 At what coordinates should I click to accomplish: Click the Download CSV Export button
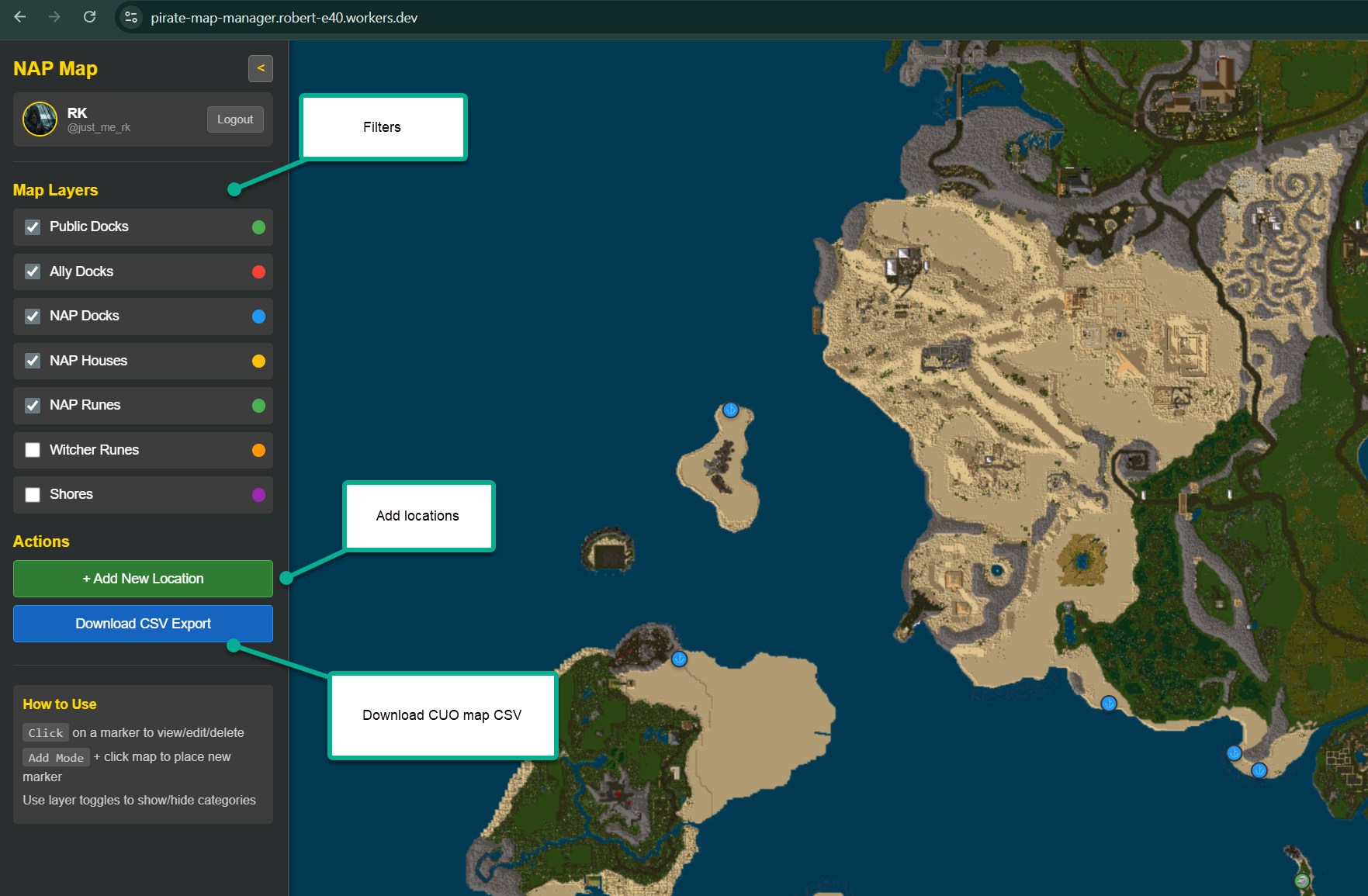[x=142, y=623]
